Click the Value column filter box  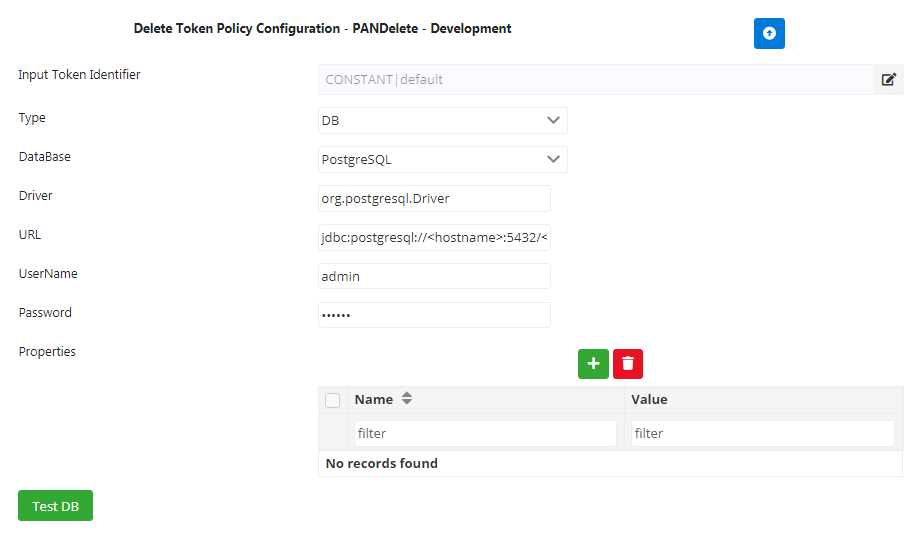pyautogui.click(x=762, y=433)
